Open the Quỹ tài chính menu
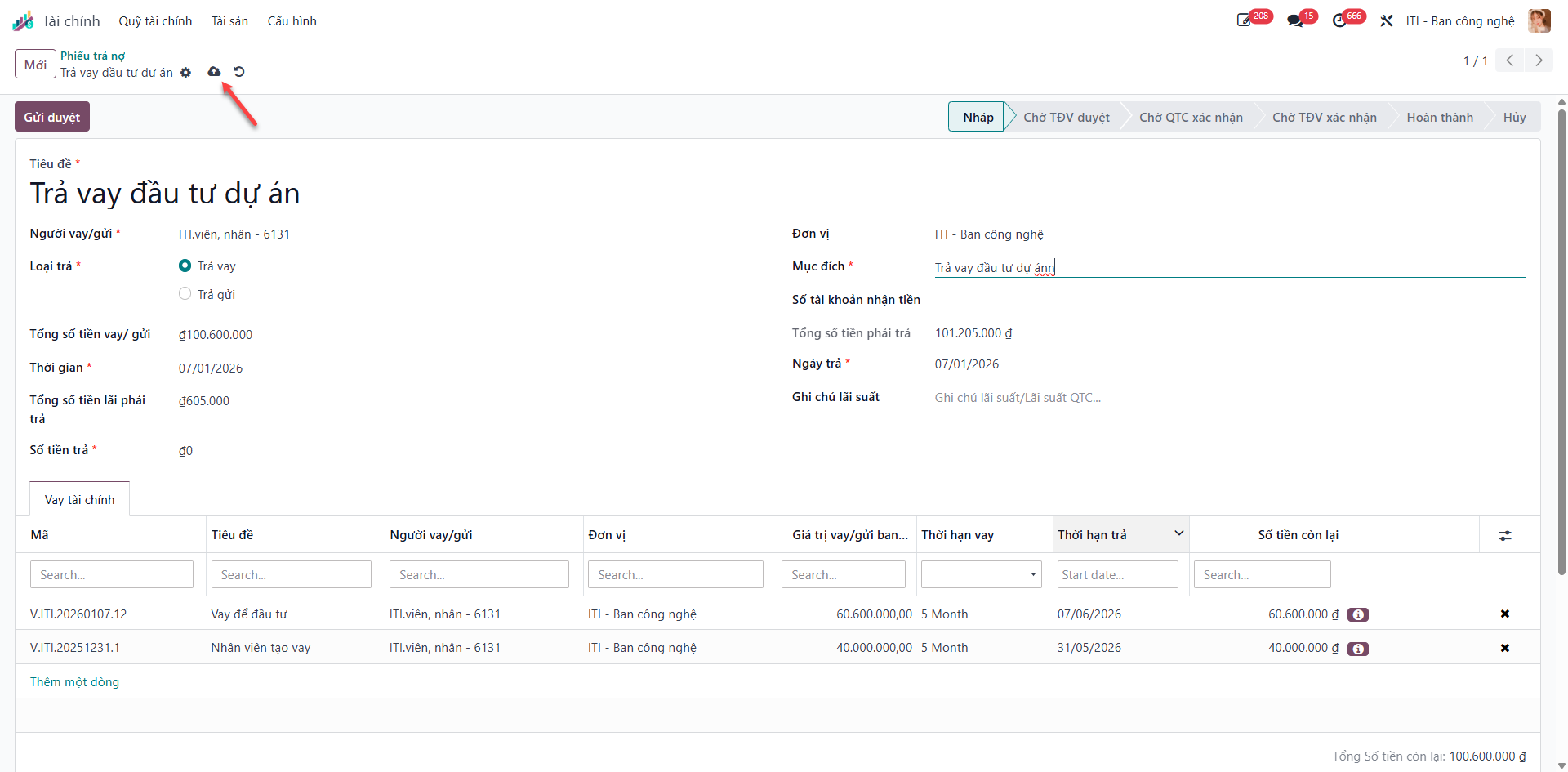The height and width of the screenshot is (772, 1568). pos(155,21)
